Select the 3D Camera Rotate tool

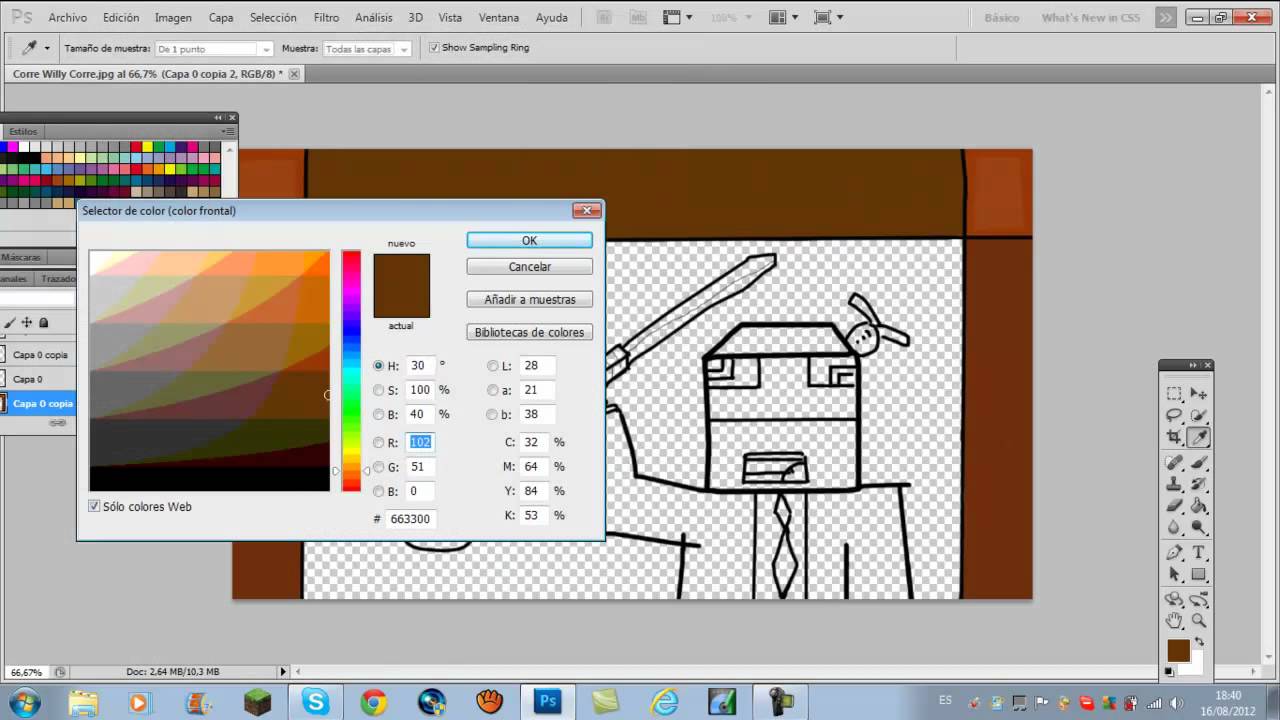point(1199,600)
